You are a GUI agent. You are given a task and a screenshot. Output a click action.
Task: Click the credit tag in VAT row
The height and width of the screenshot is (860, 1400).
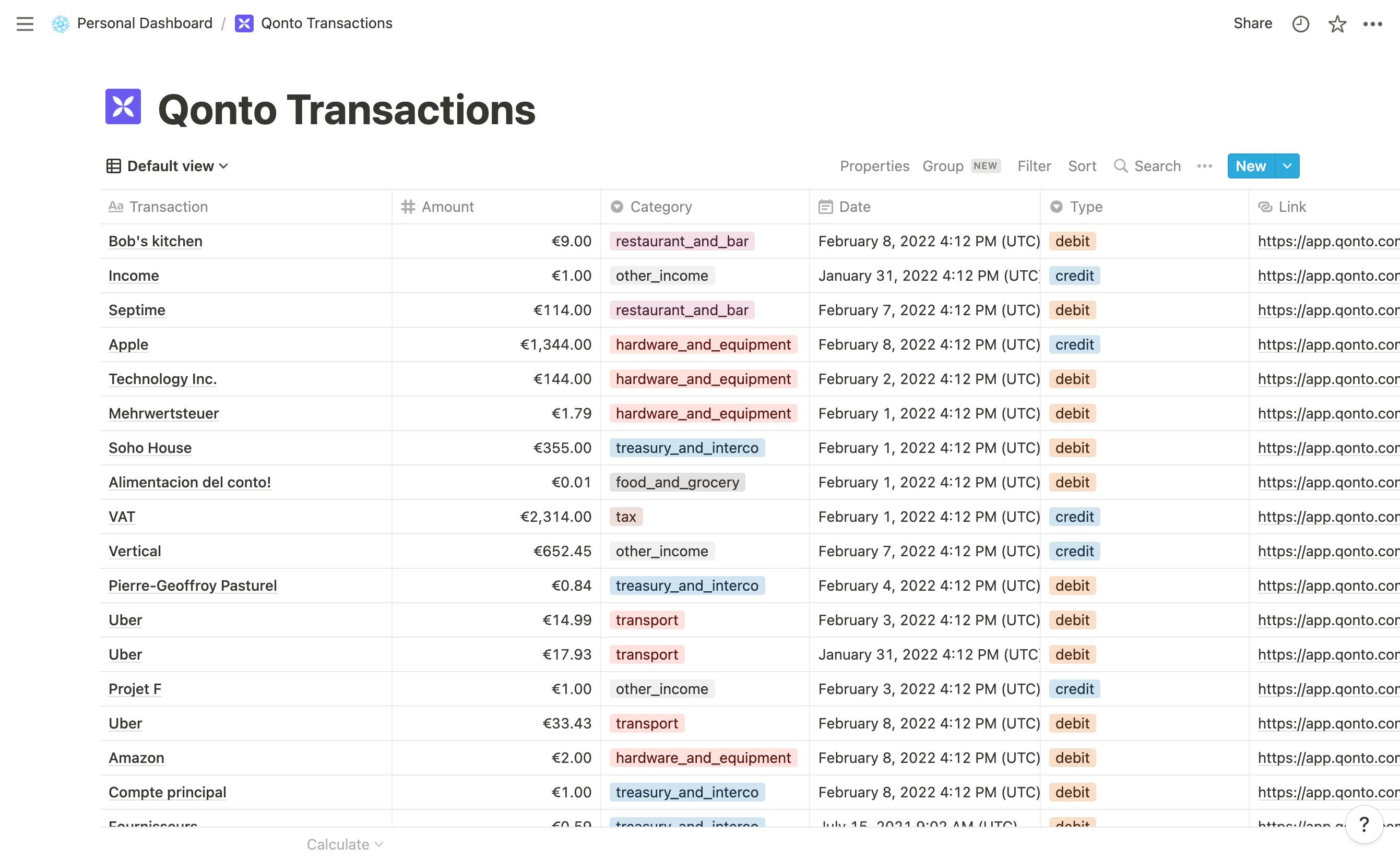point(1074,517)
